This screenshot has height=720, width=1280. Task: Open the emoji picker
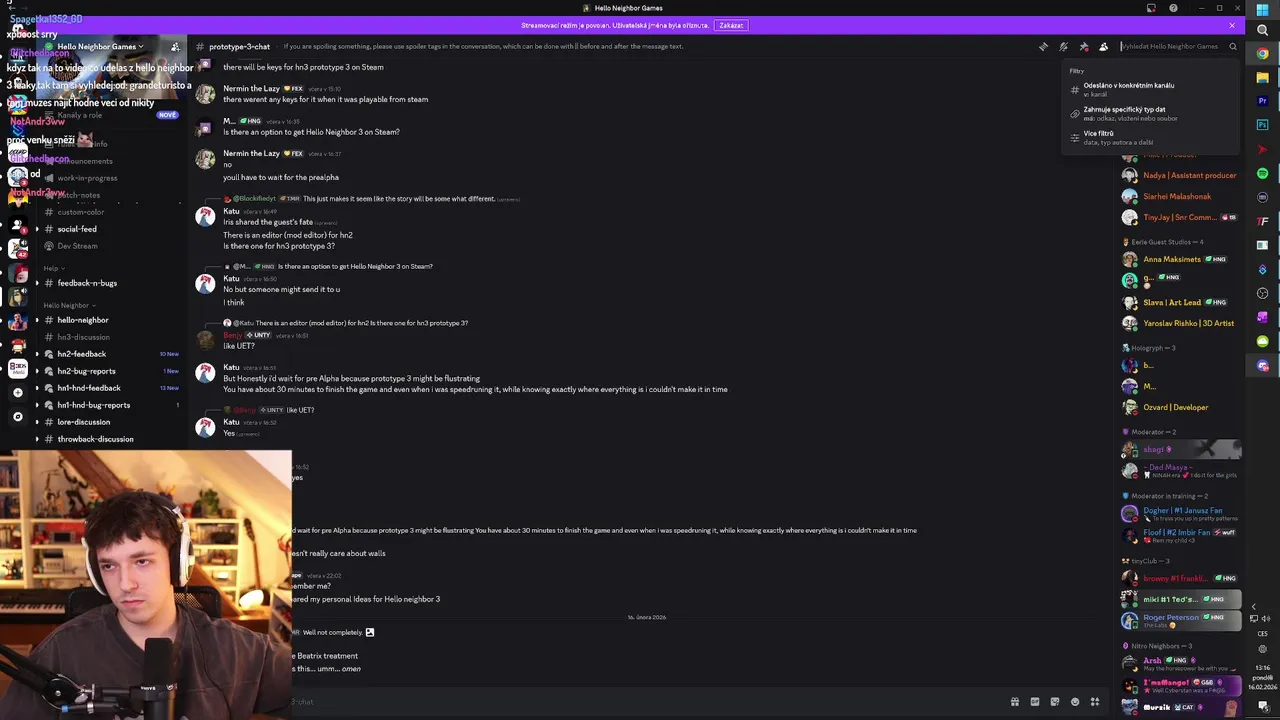click(1075, 702)
